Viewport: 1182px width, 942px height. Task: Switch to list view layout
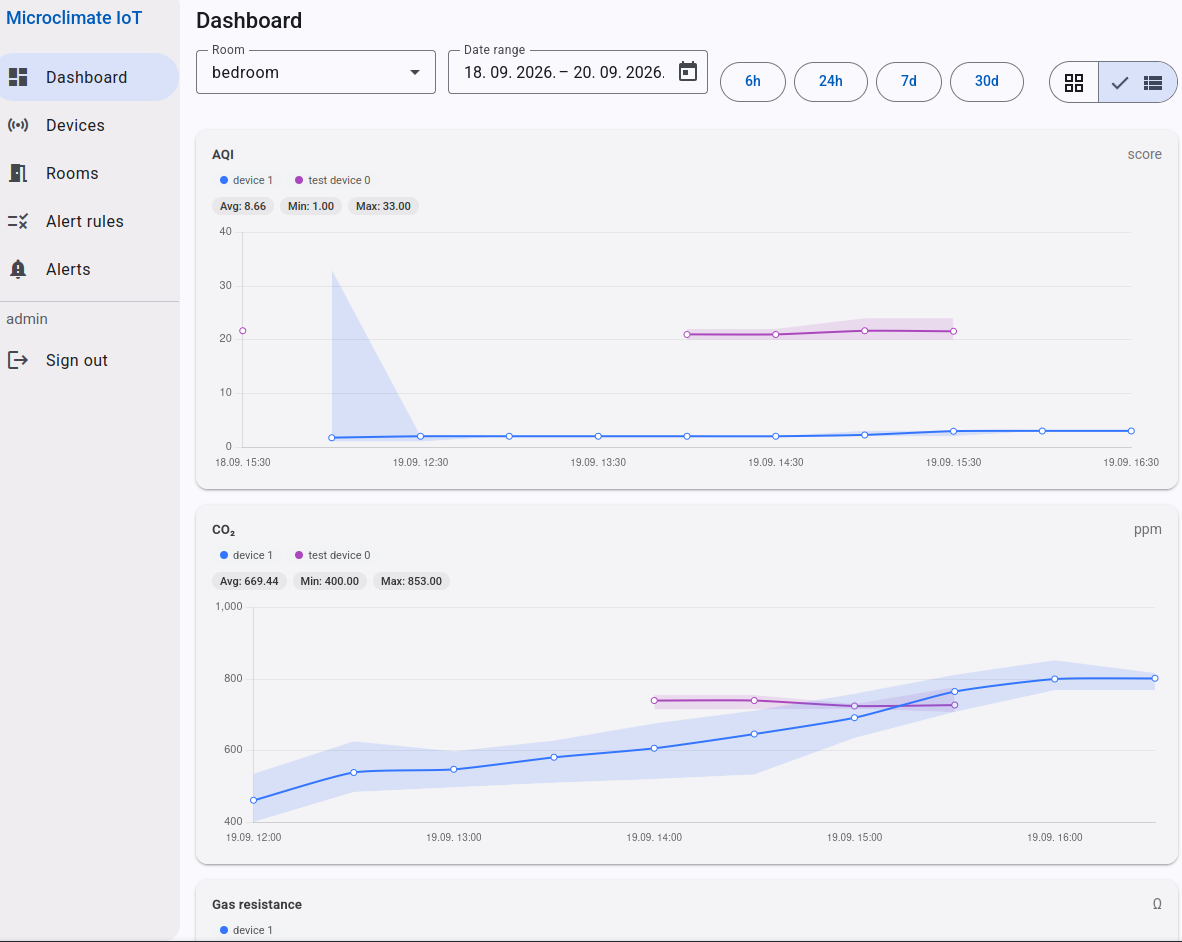coord(1138,82)
